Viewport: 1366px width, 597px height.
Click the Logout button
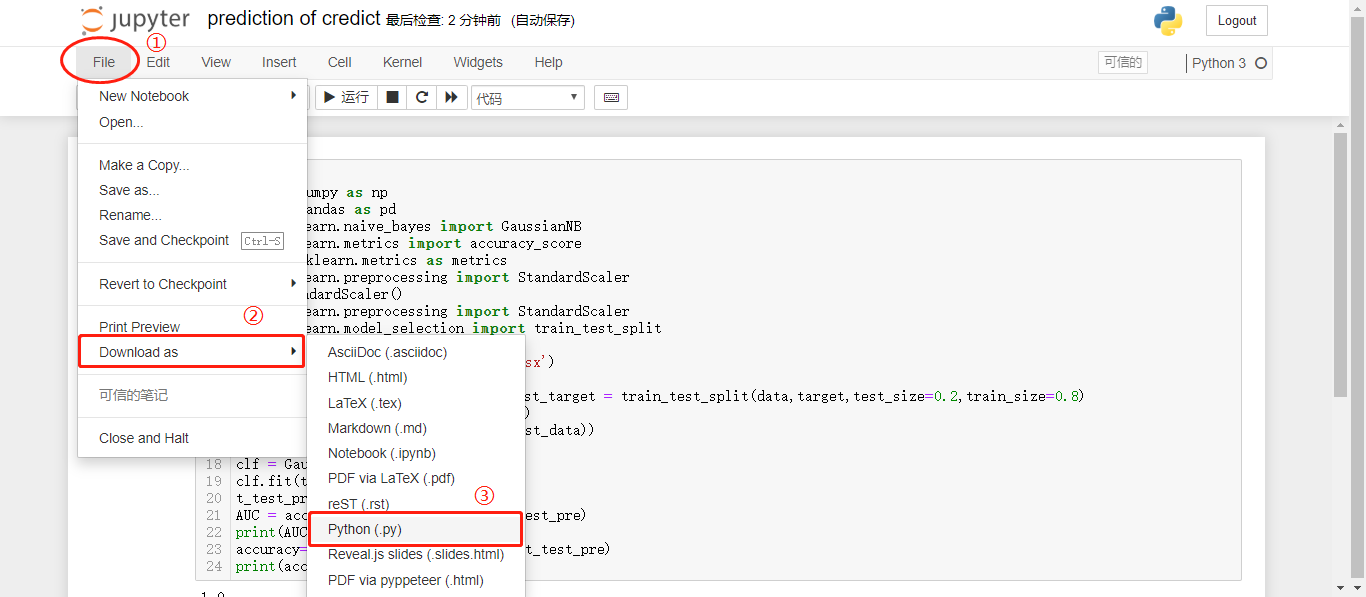(1236, 20)
